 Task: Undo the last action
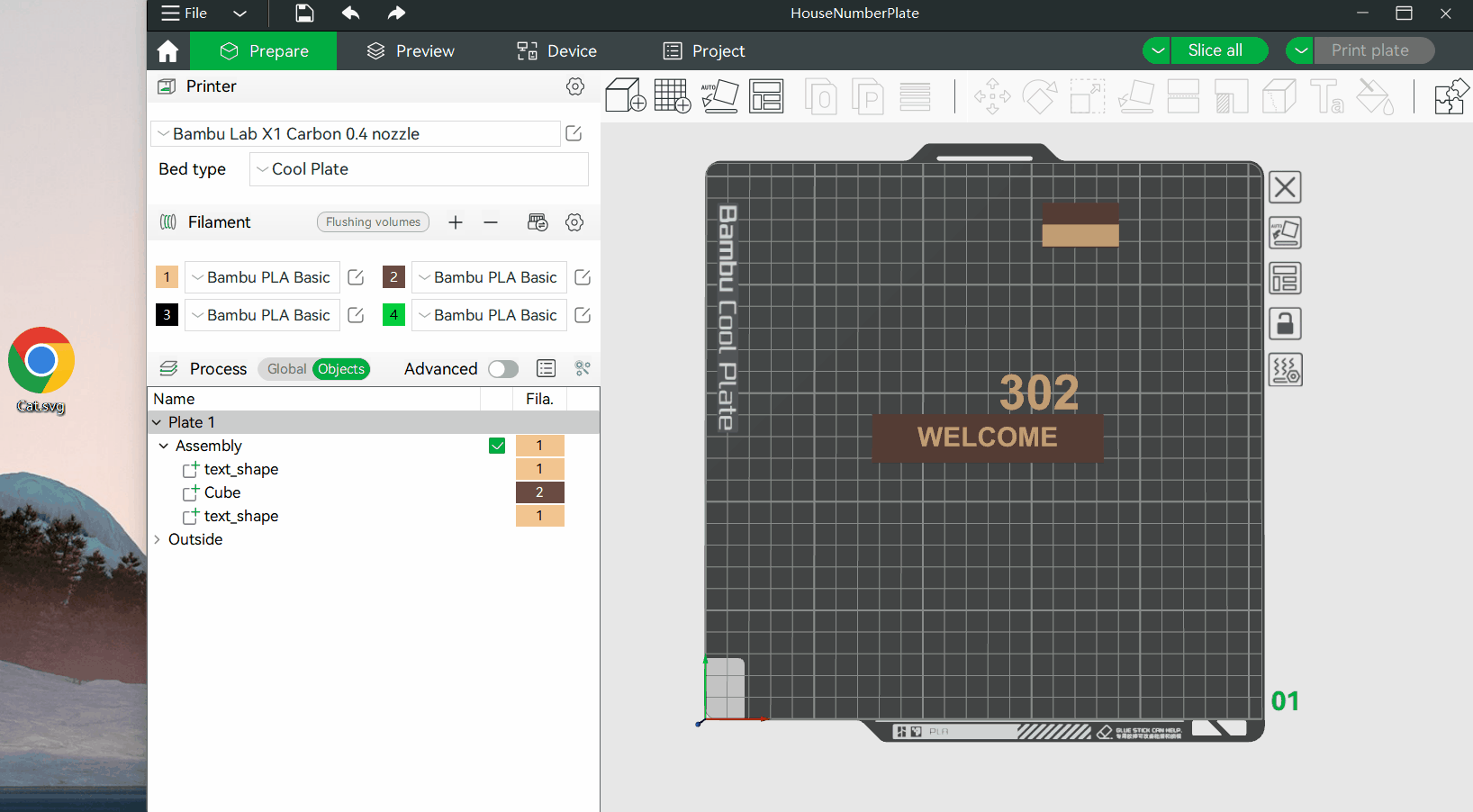(350, 14)
